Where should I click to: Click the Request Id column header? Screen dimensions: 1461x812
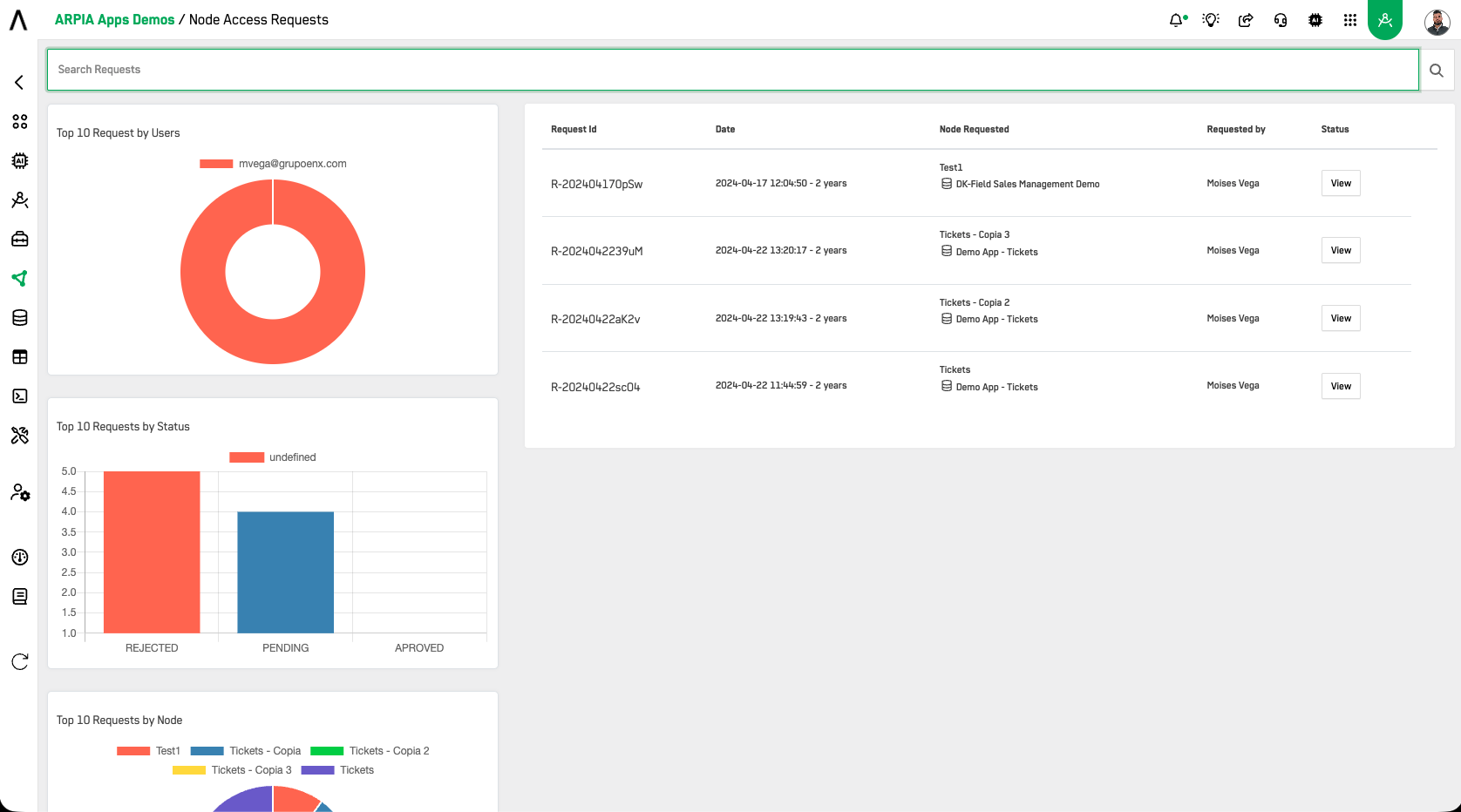(x=574, y=129)
